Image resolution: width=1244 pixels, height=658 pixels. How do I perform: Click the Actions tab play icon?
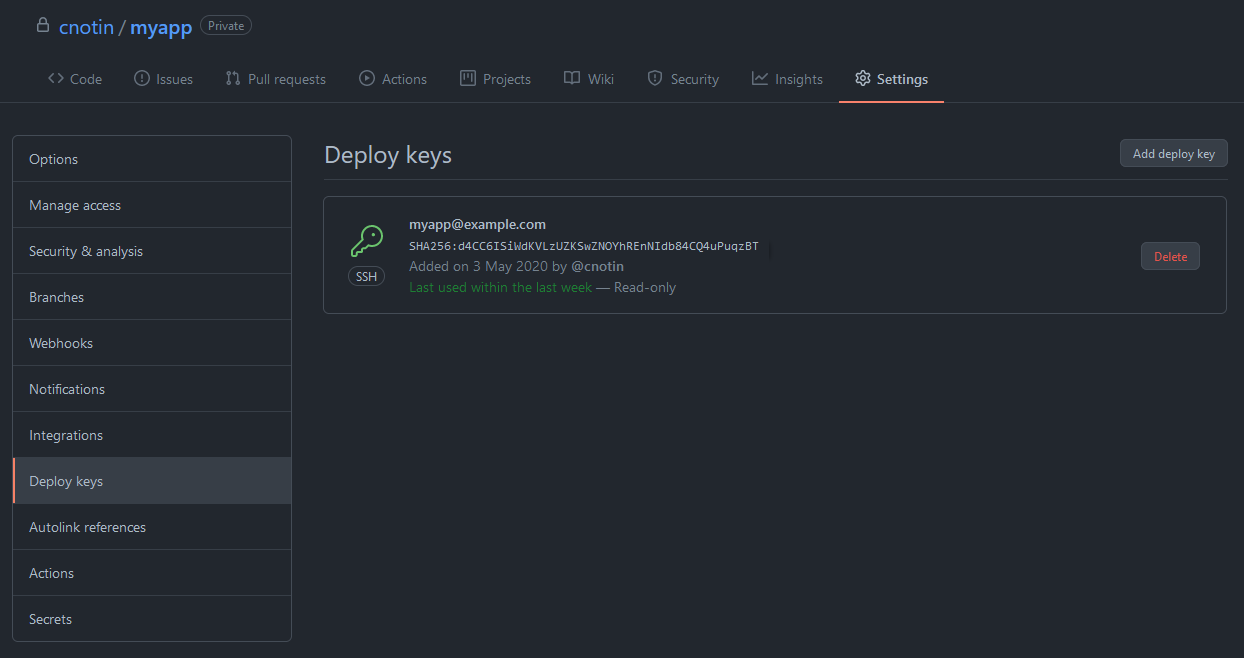tap(367, 78)
